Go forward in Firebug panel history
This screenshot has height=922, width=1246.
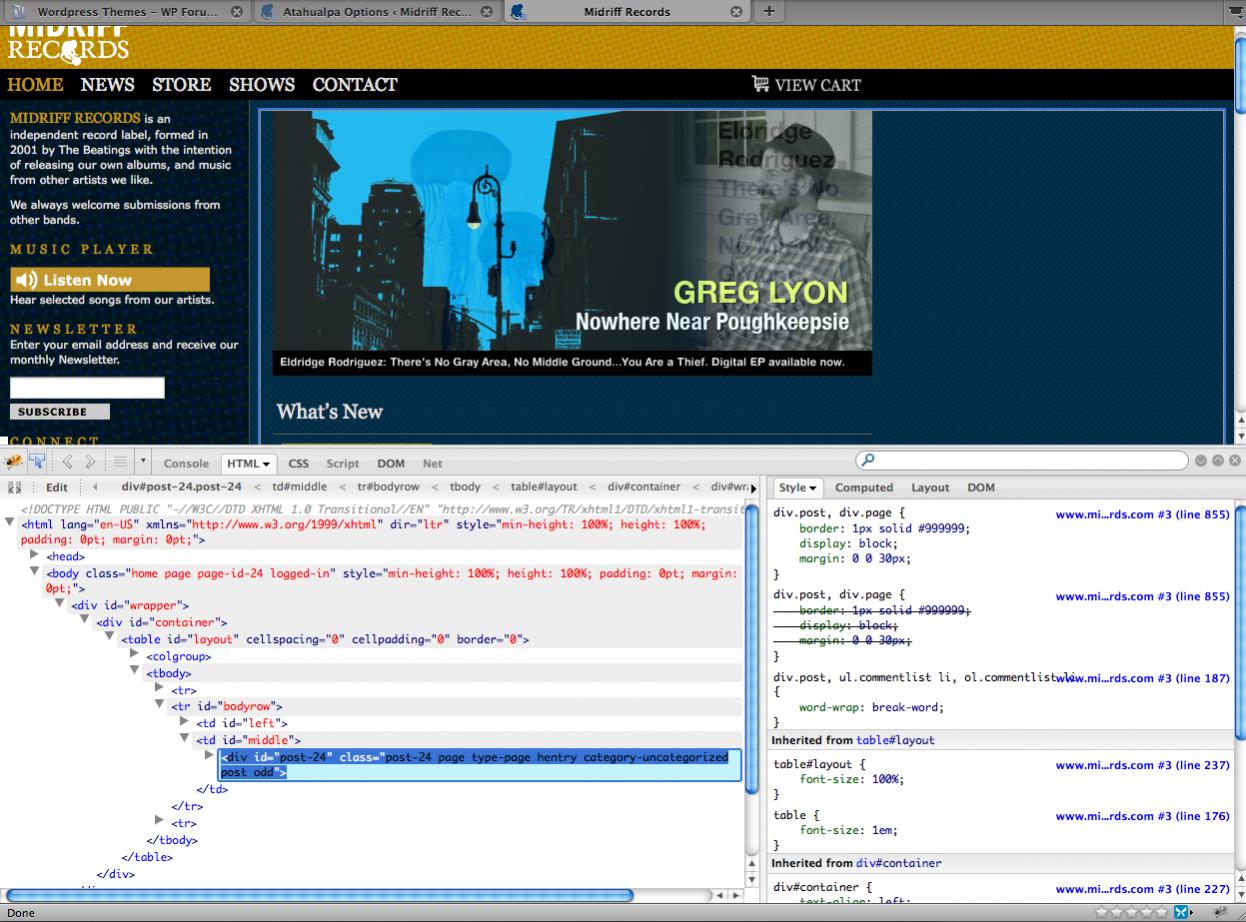point(90,462)
